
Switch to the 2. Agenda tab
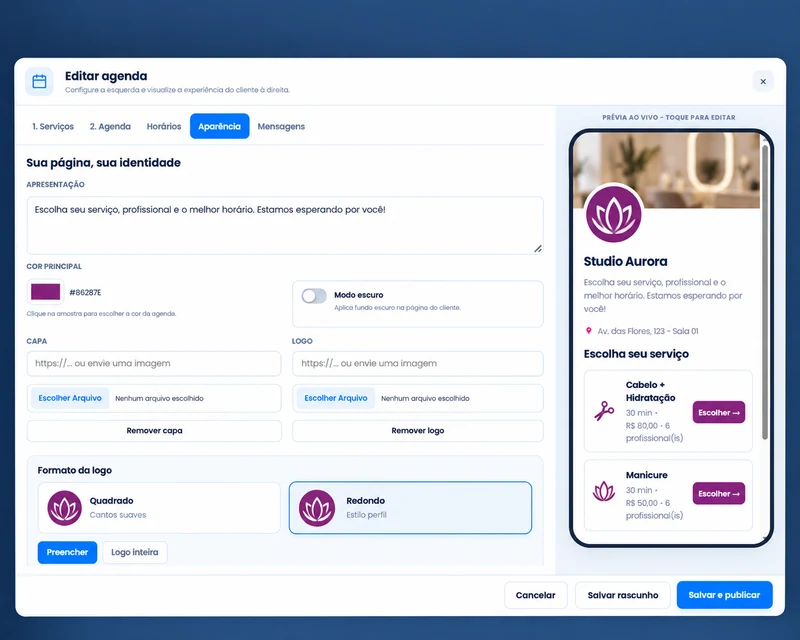coord(110,127)
